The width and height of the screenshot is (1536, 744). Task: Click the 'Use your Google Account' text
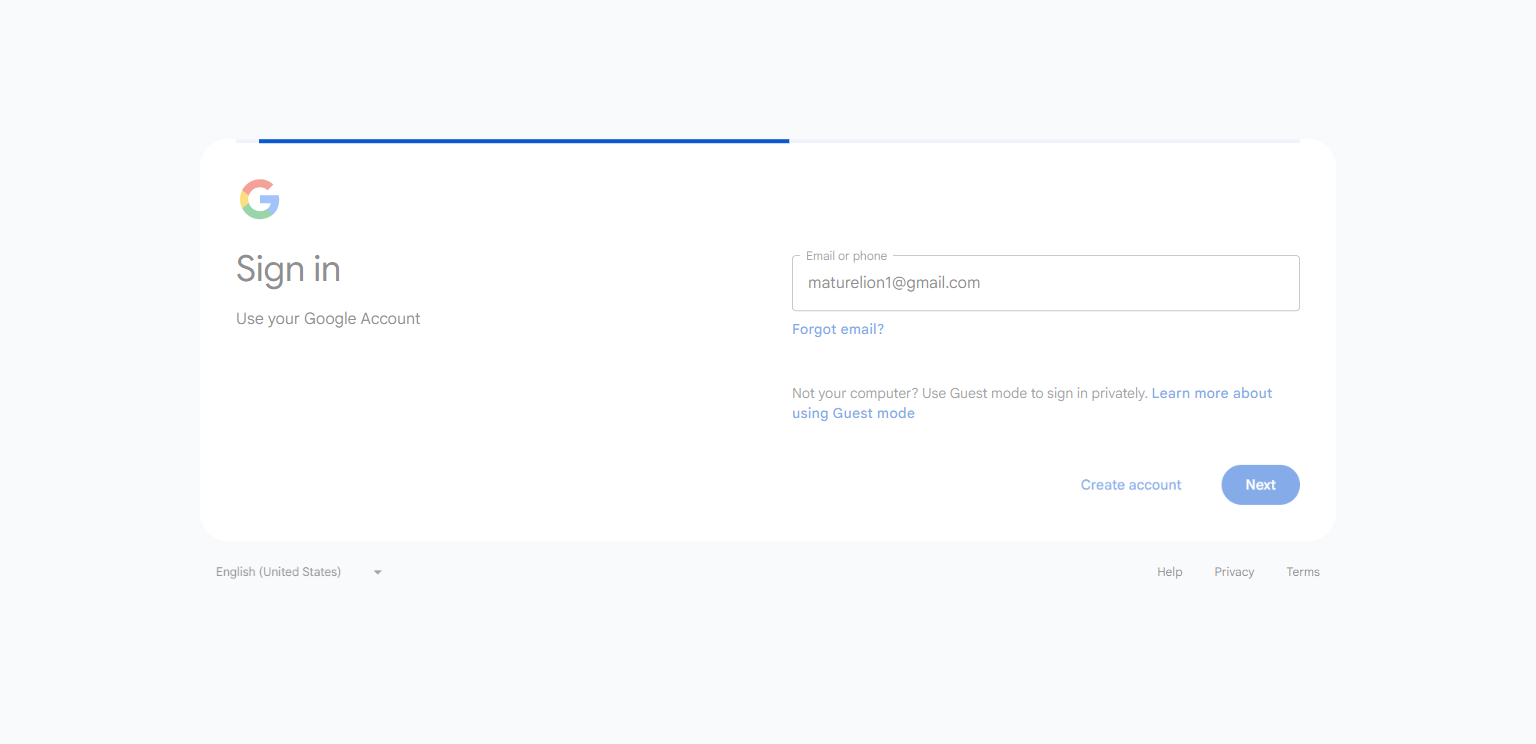(x=328, y=319)
